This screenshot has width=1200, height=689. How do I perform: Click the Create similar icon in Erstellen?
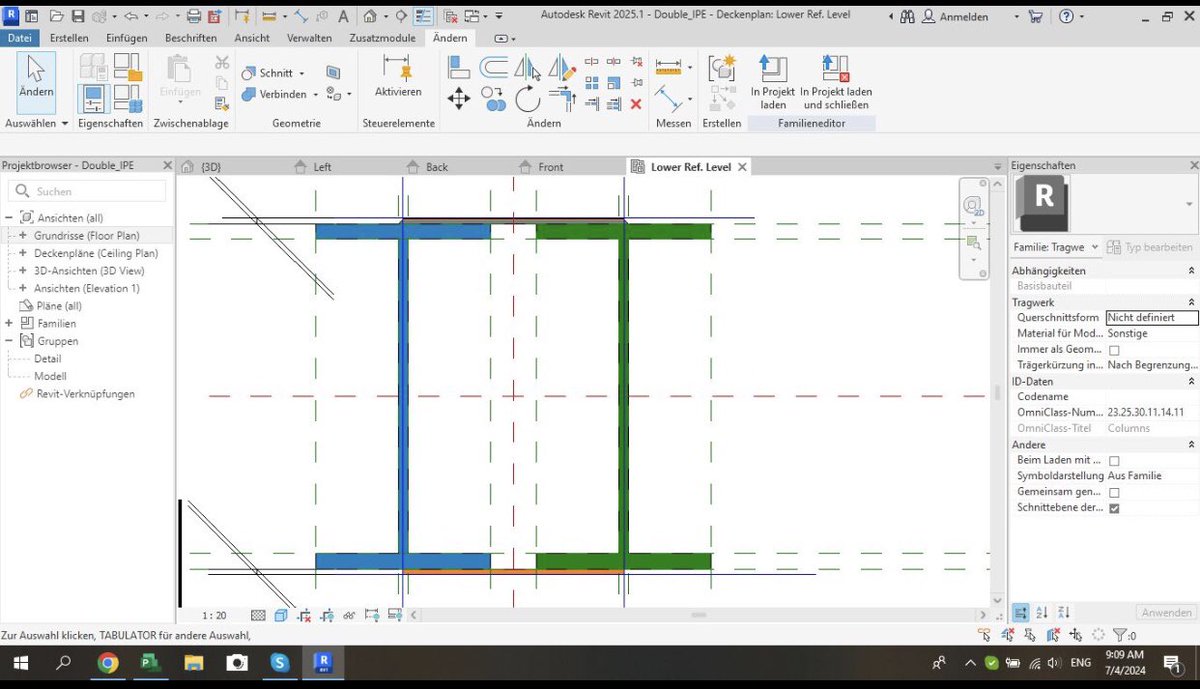click(x=722, y=68)
